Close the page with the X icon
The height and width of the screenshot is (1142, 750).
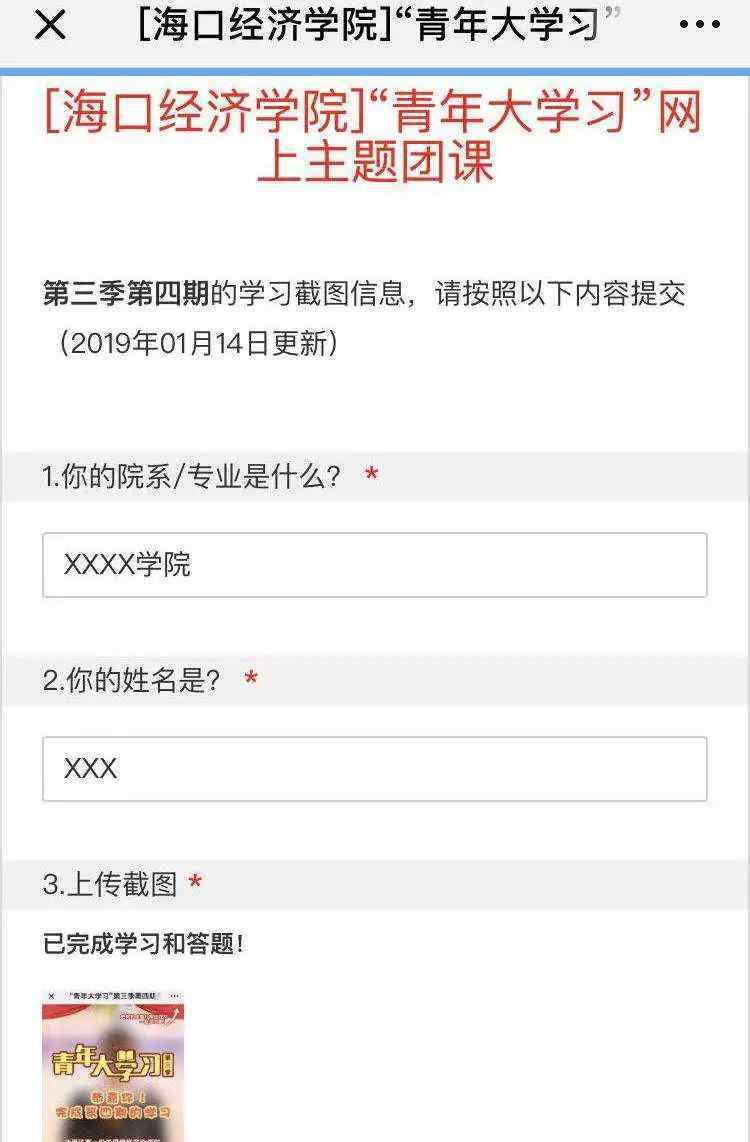pos(50,25)
